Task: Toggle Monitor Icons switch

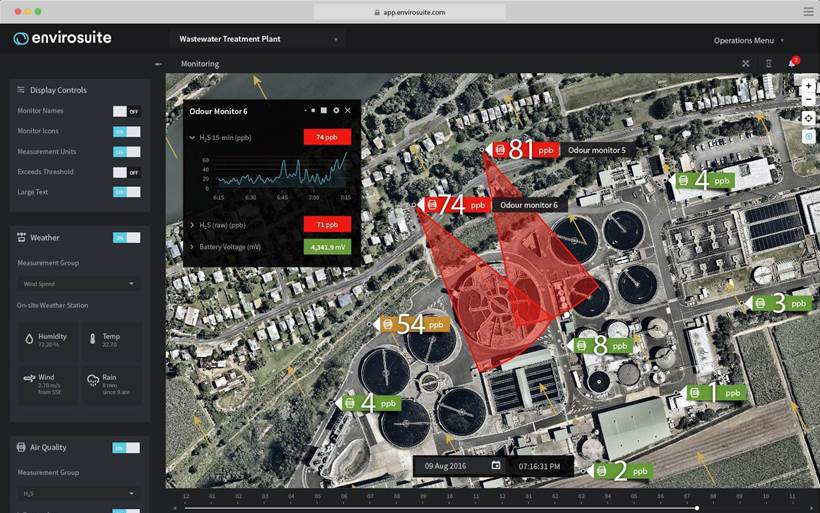Action: point(127,131)
